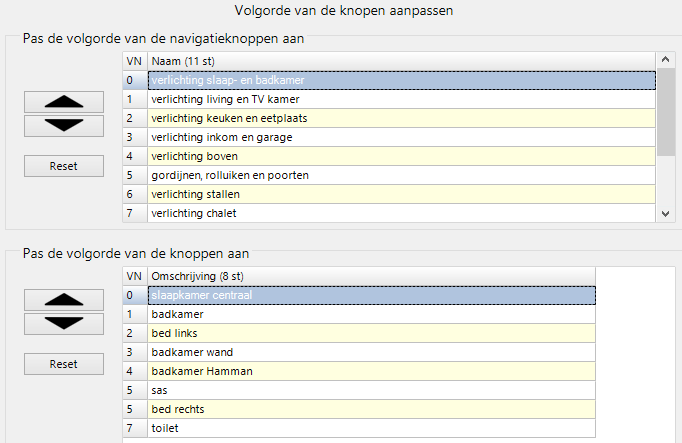Click scrollbar down arrow in navigation list
Viewport: 682px width, 443px height.
click(x=665, y=213)
